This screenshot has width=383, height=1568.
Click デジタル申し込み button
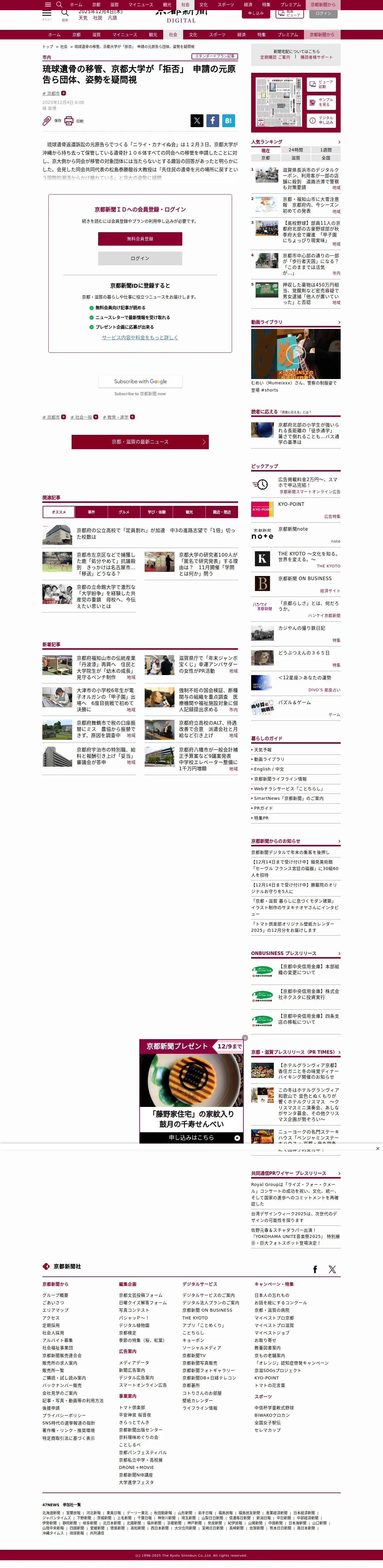pyautogui.click(x=321, y=120)
